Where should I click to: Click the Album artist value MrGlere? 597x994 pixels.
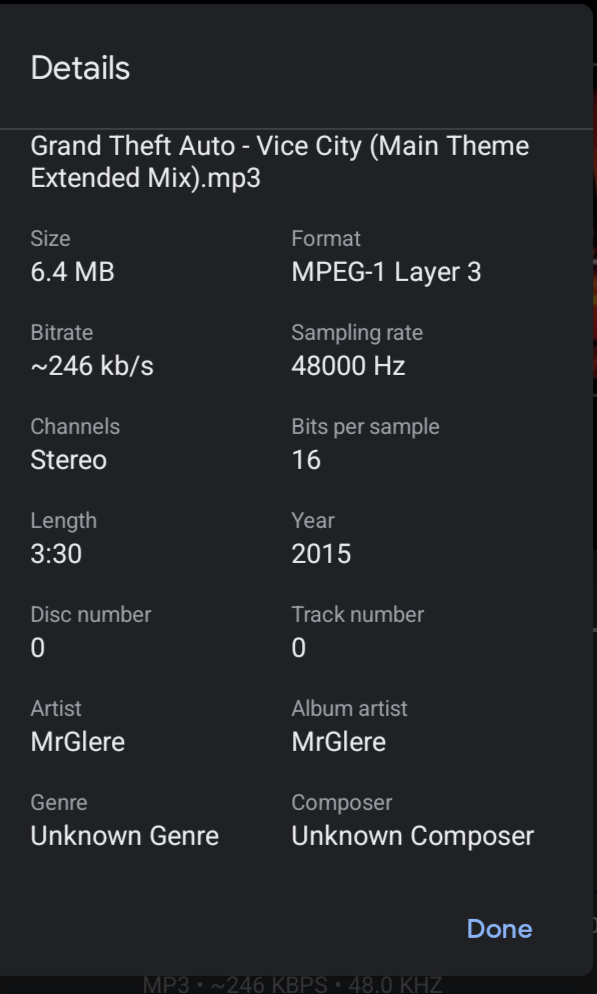point(335,741)
